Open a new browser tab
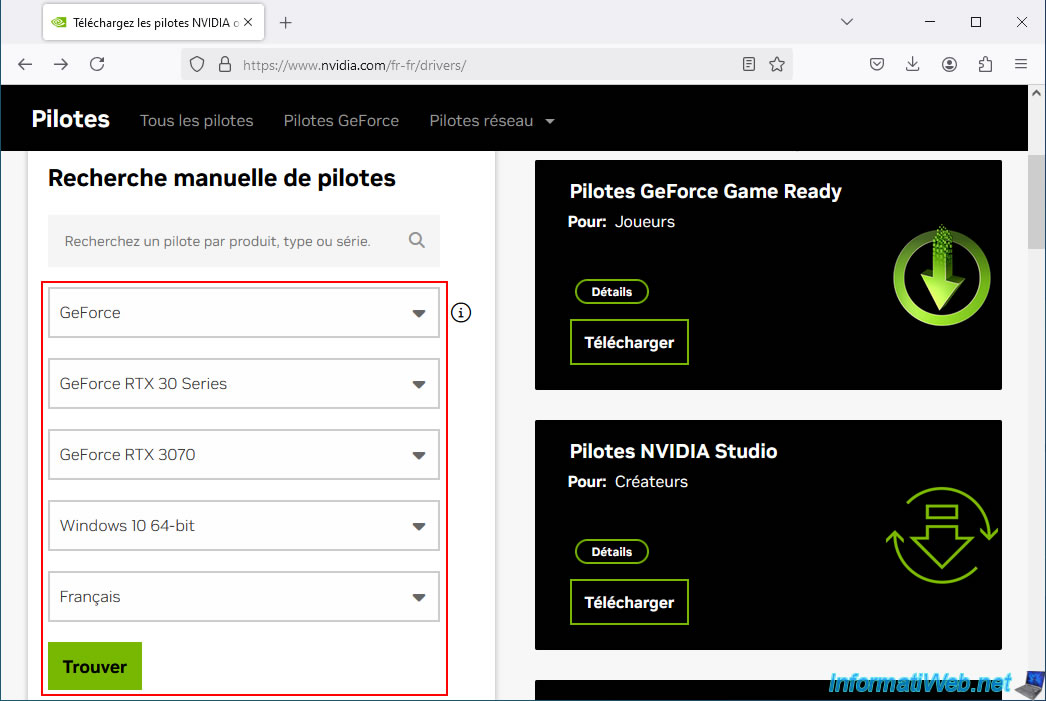The width and height of the screenshot is (1046, 701). pyautogui.click(x=286, y=23)
